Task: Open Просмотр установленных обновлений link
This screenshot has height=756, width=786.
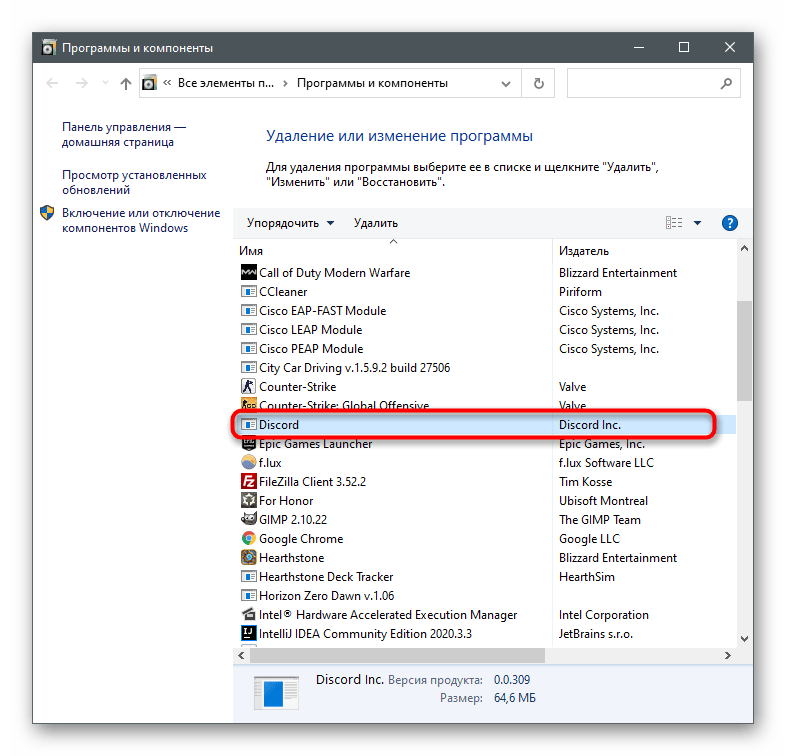Action: pos(134,182)
